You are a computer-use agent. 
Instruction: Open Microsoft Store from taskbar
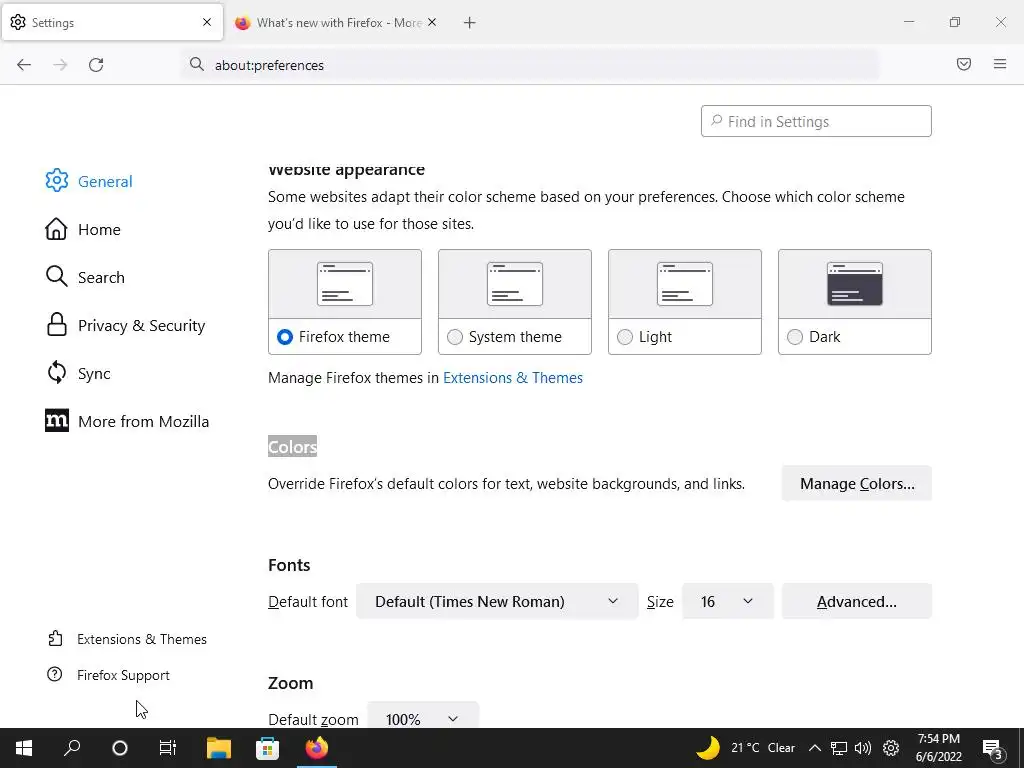point(267,748)
